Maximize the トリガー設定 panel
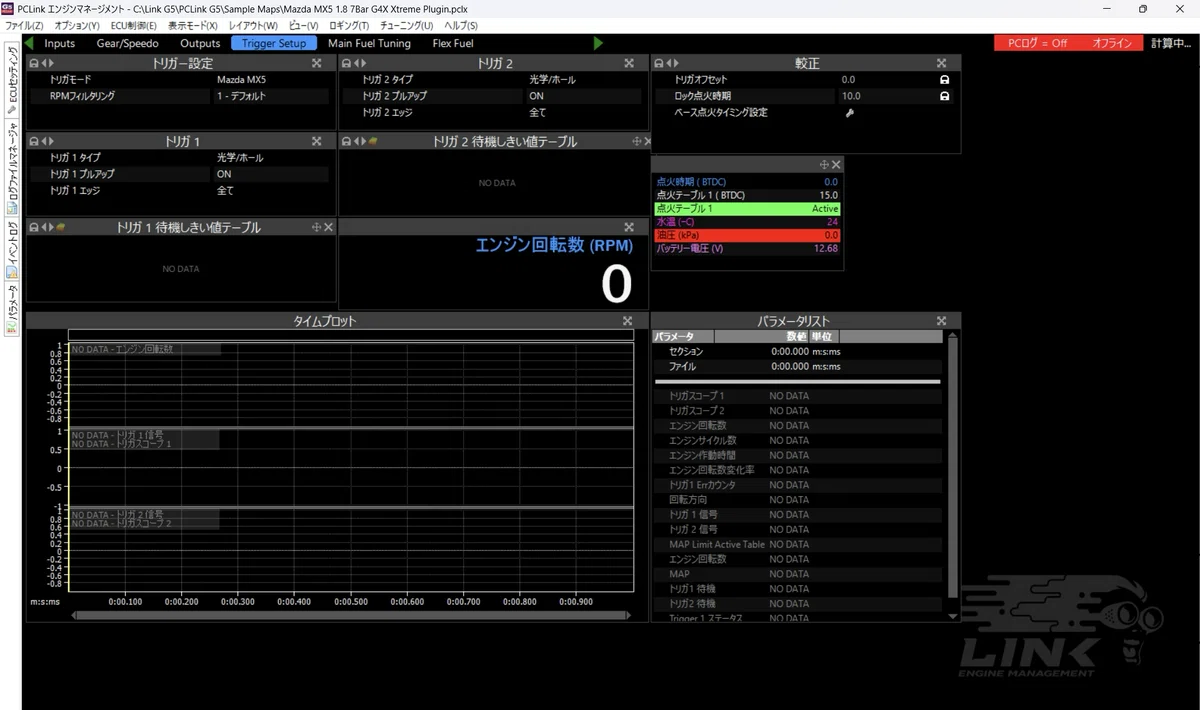The height and width of the screenshot is (710, 1200). (317, 63)
